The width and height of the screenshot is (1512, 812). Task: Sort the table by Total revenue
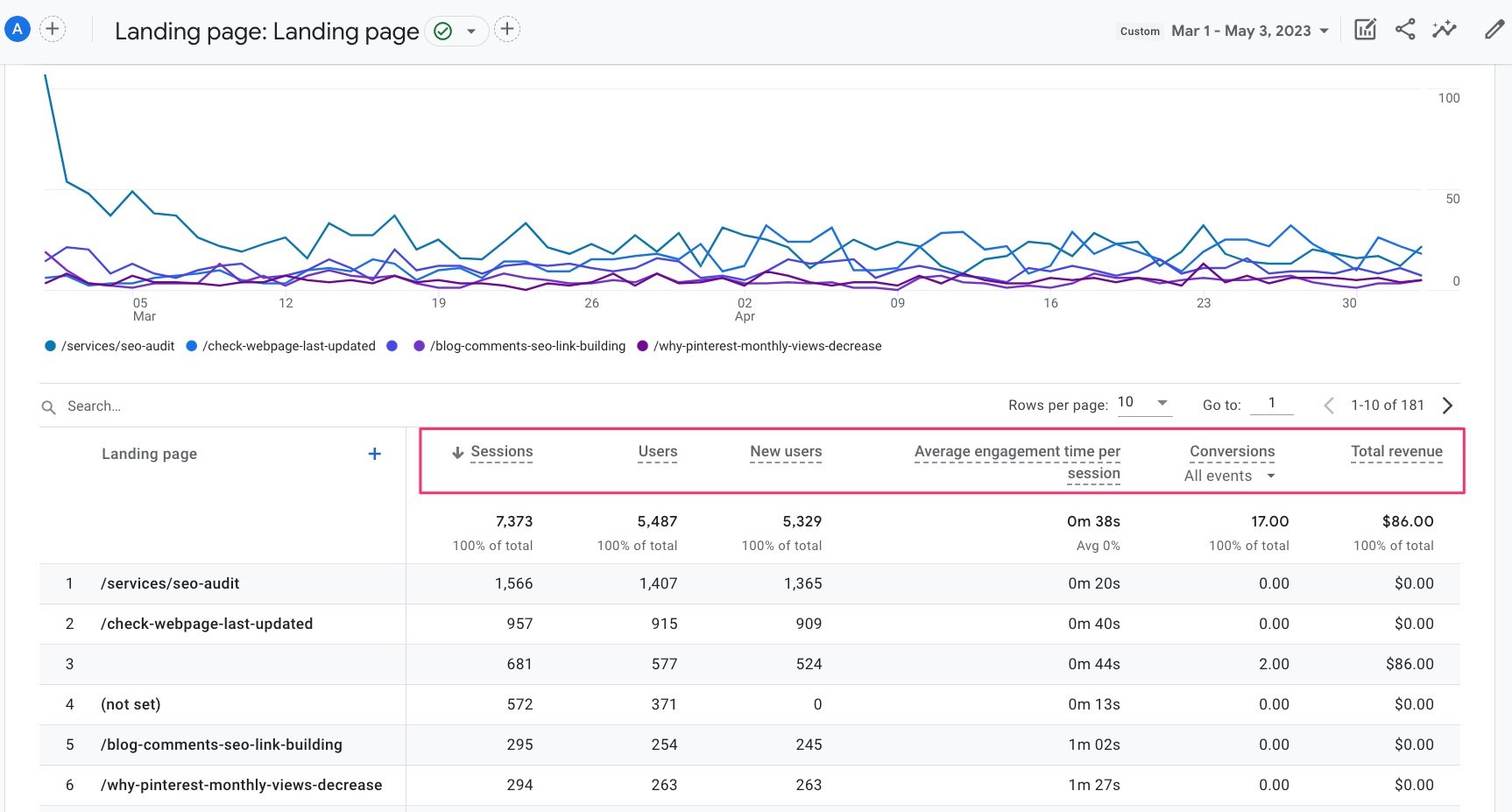coord(1396,451)
